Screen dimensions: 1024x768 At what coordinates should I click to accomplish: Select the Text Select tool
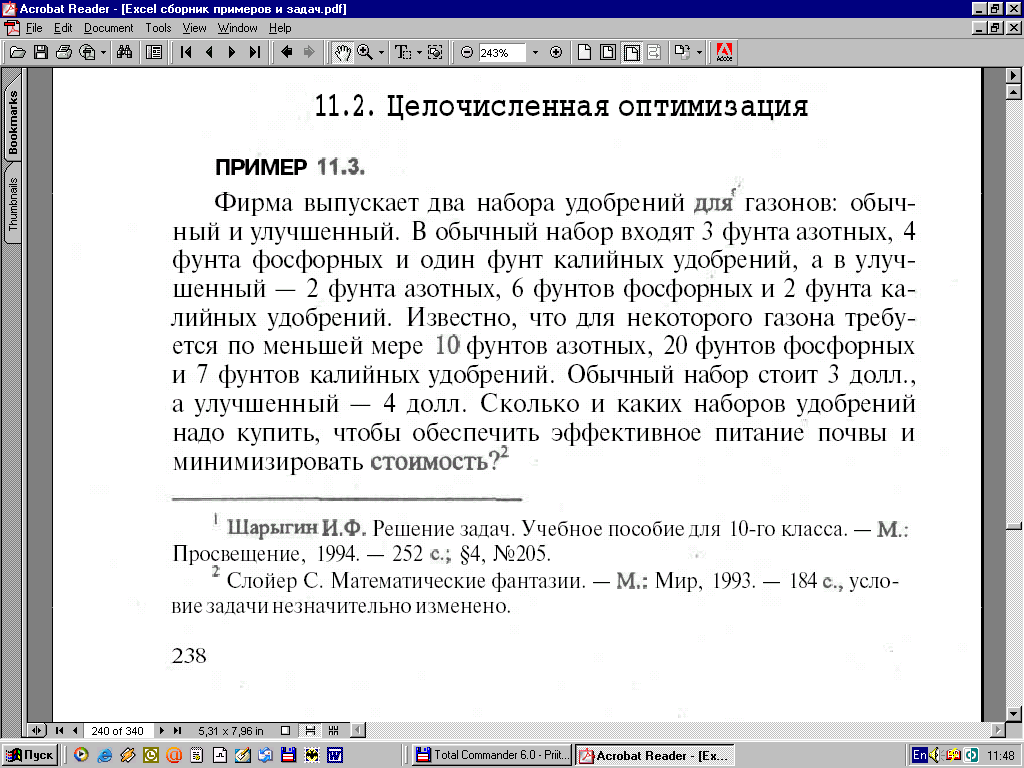(x=402, y=52)
